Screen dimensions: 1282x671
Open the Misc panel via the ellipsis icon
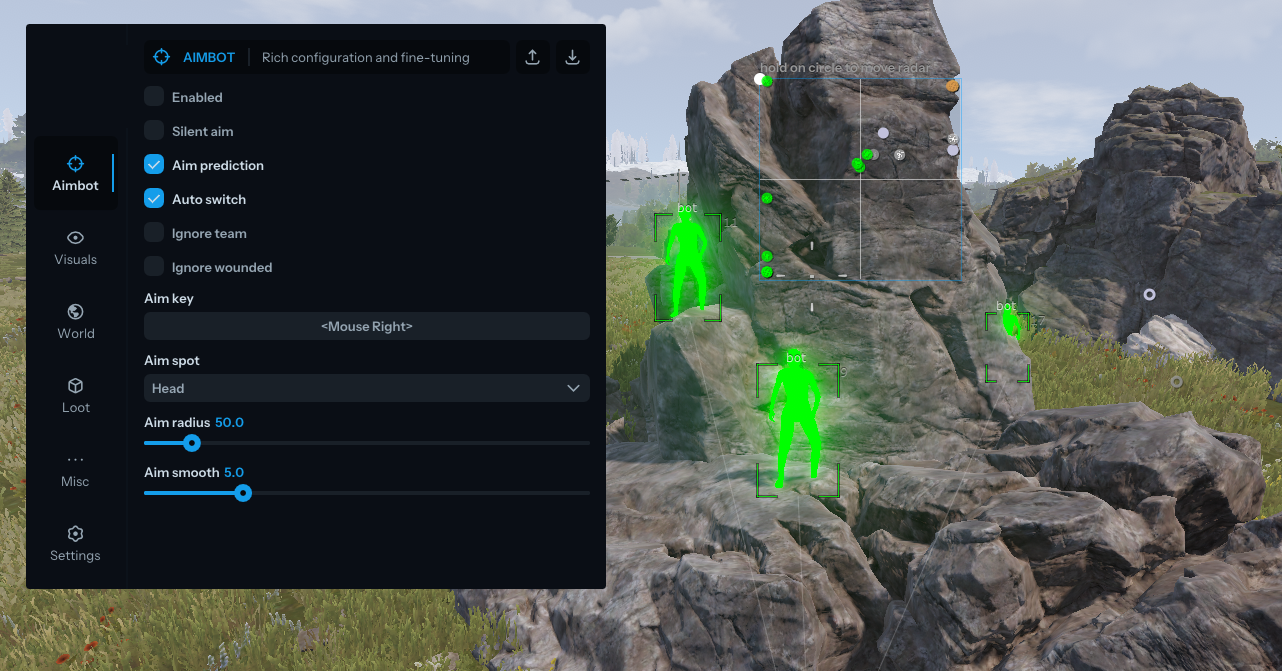pyautogui.click(x=75, y=459)
